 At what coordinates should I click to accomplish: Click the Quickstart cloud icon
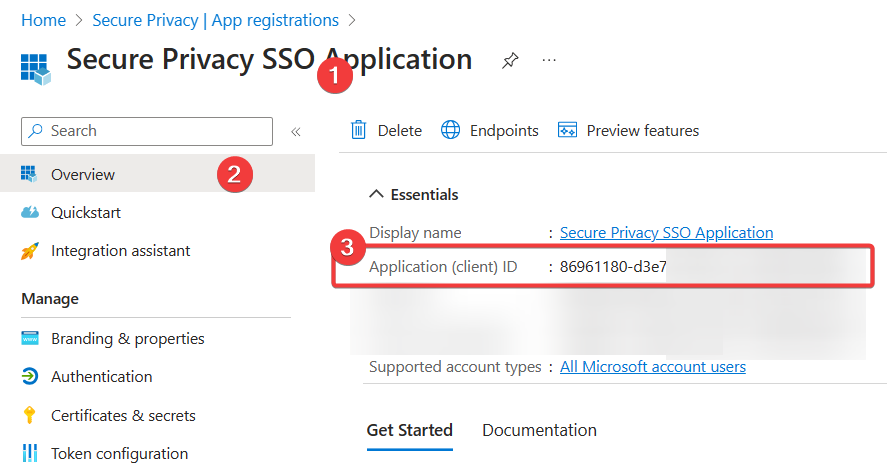pos(30,213)
